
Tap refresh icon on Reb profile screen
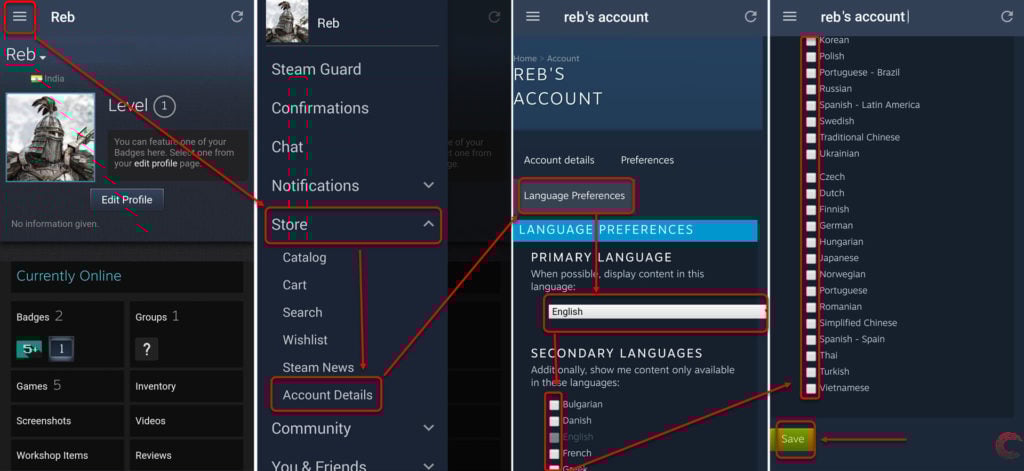237,16
